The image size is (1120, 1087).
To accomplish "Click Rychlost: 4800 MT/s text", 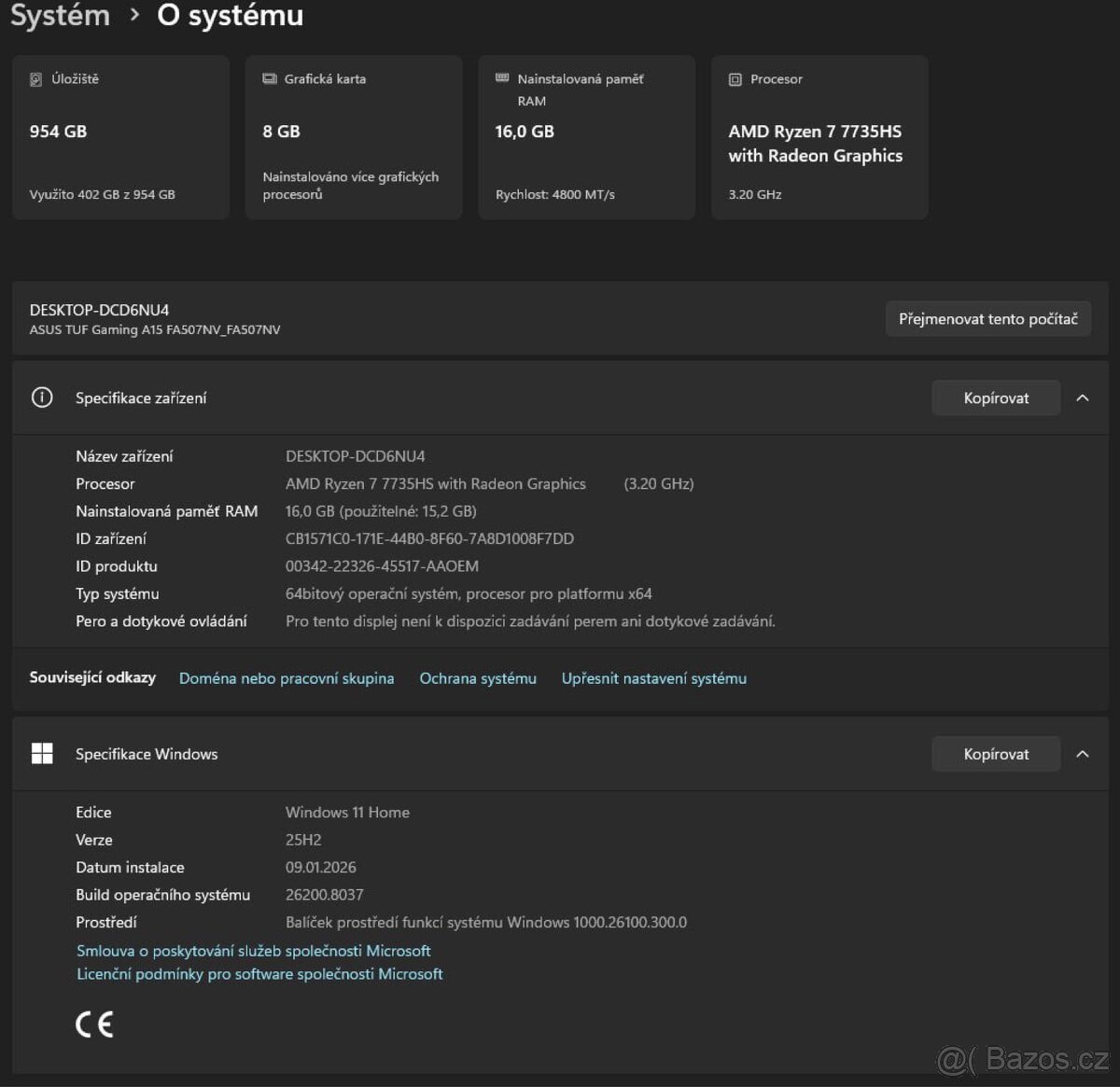I will click(555, 195).
